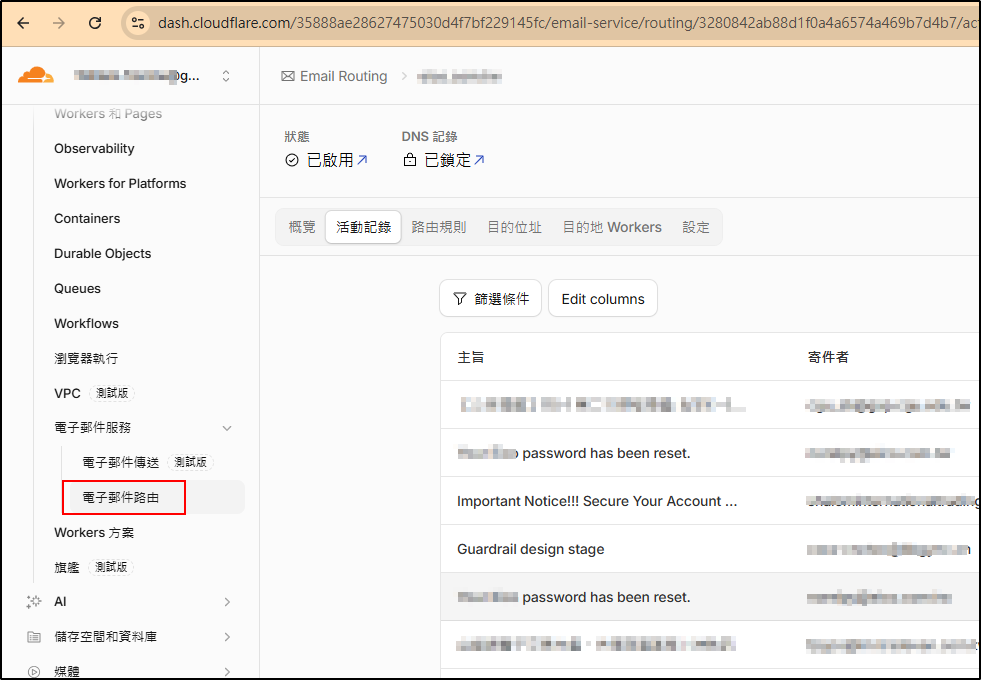981x680 pixels.
Task: Open the 目的地 Workers tab
Action: (612, 227)
